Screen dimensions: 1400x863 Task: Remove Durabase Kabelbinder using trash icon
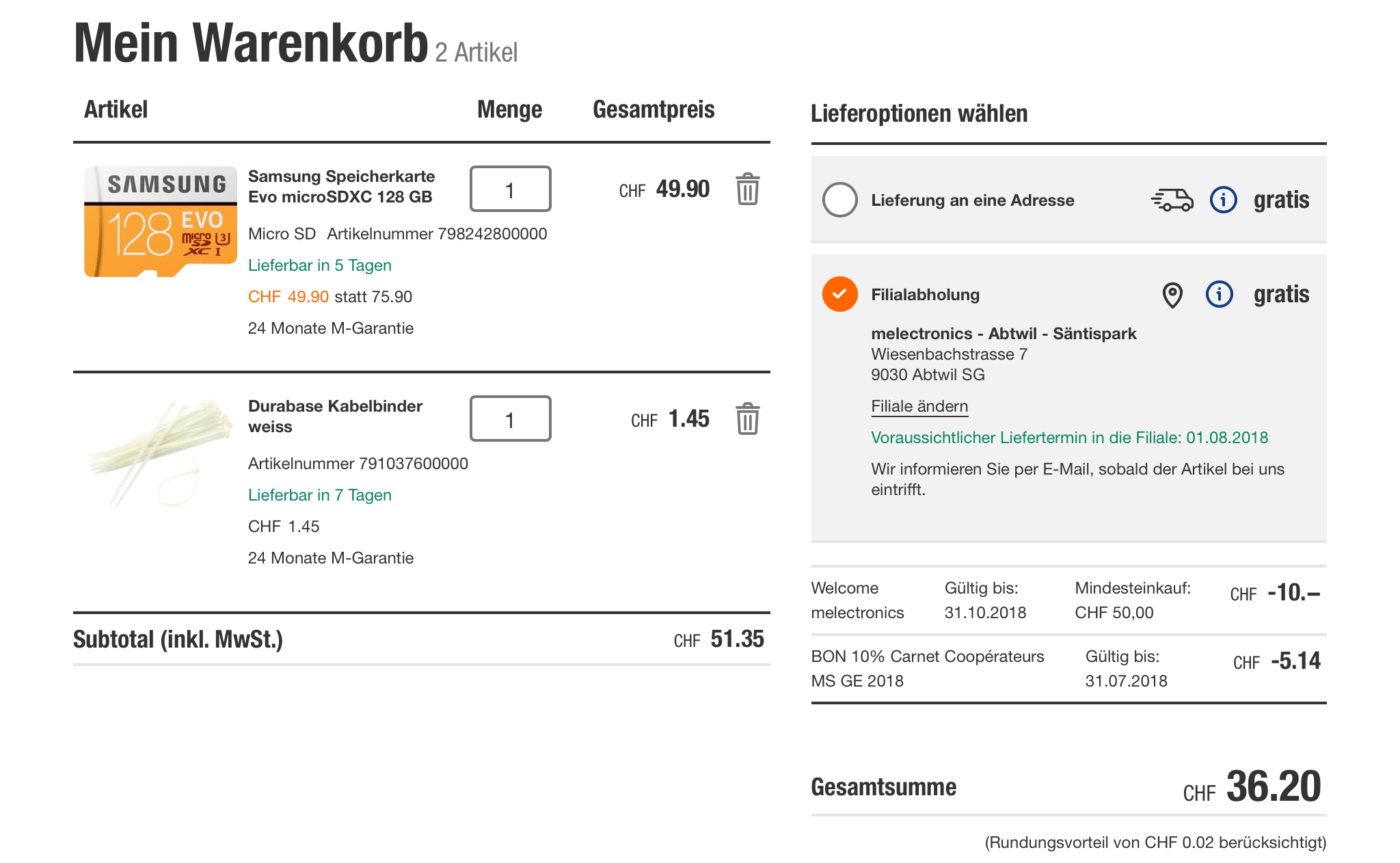(x=747, y=419)
